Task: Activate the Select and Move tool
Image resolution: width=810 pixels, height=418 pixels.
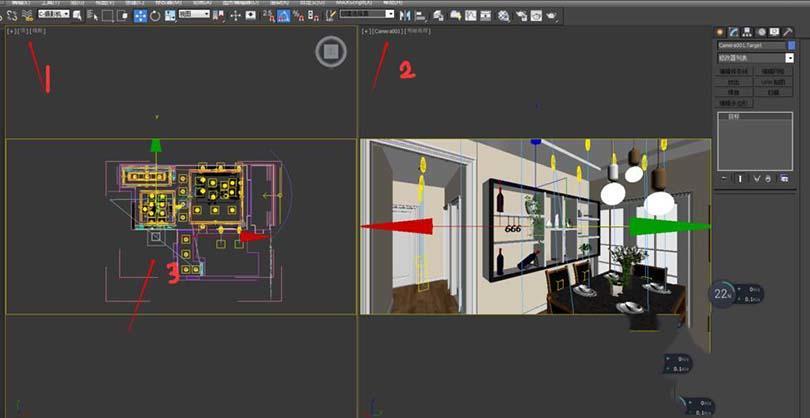Action: pyautogui.click(x=141, y=16)
